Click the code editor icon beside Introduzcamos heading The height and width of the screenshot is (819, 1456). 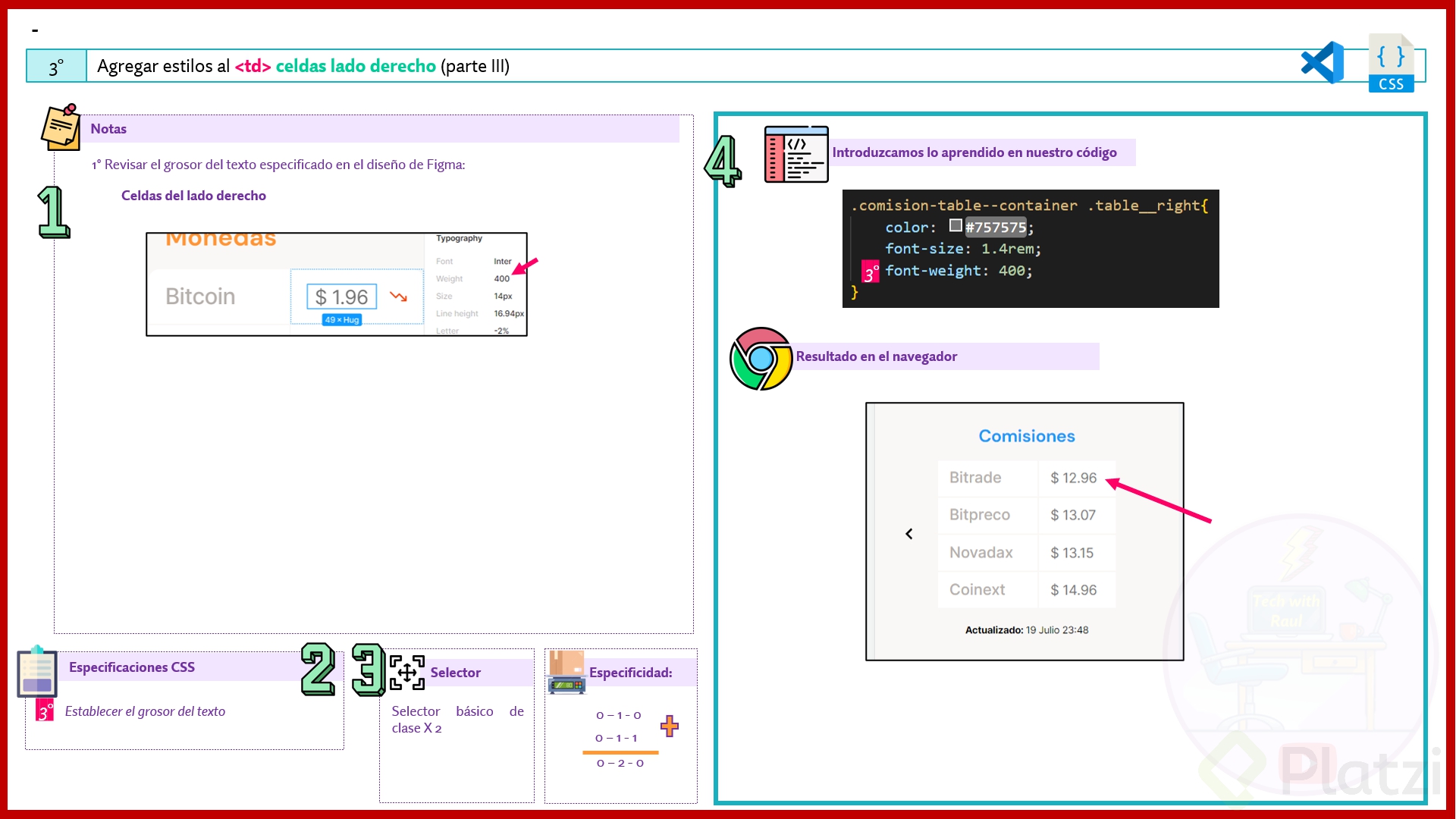[x=796, y=154]
